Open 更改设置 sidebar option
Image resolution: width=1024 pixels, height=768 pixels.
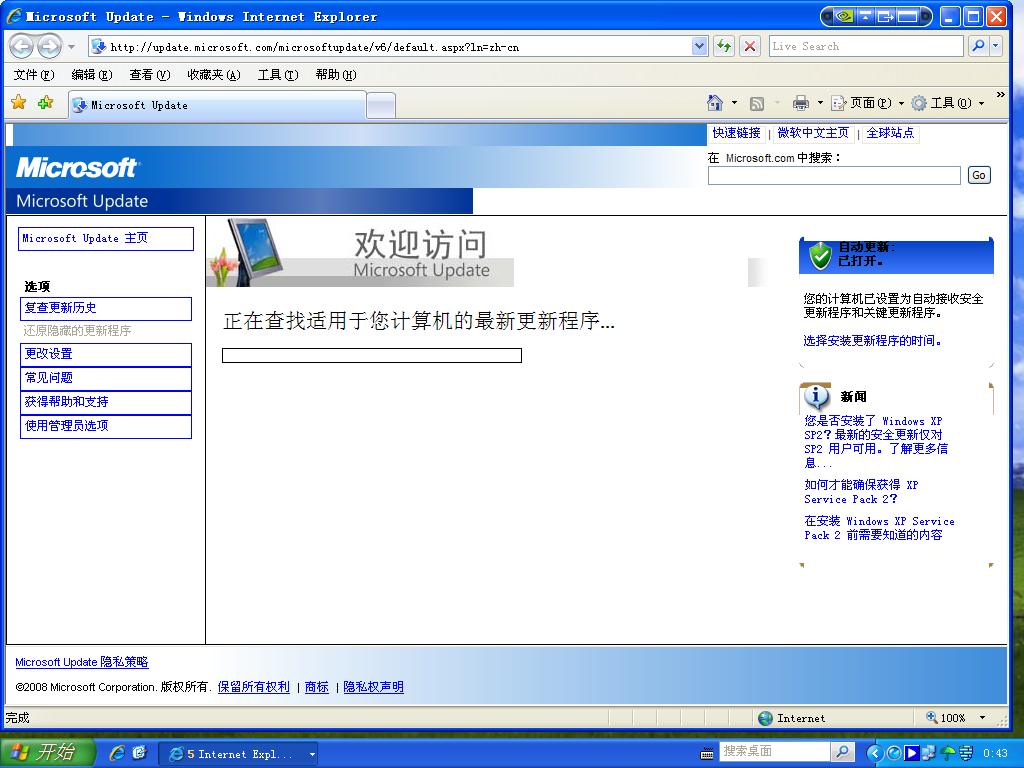pos(106,355)
